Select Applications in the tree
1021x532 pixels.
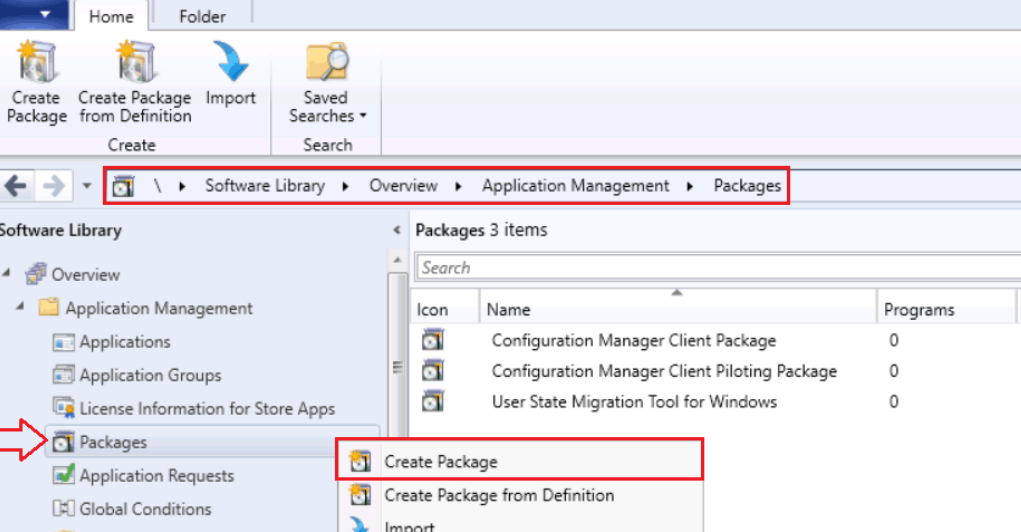pyautogui.click(x=125, y=342)
